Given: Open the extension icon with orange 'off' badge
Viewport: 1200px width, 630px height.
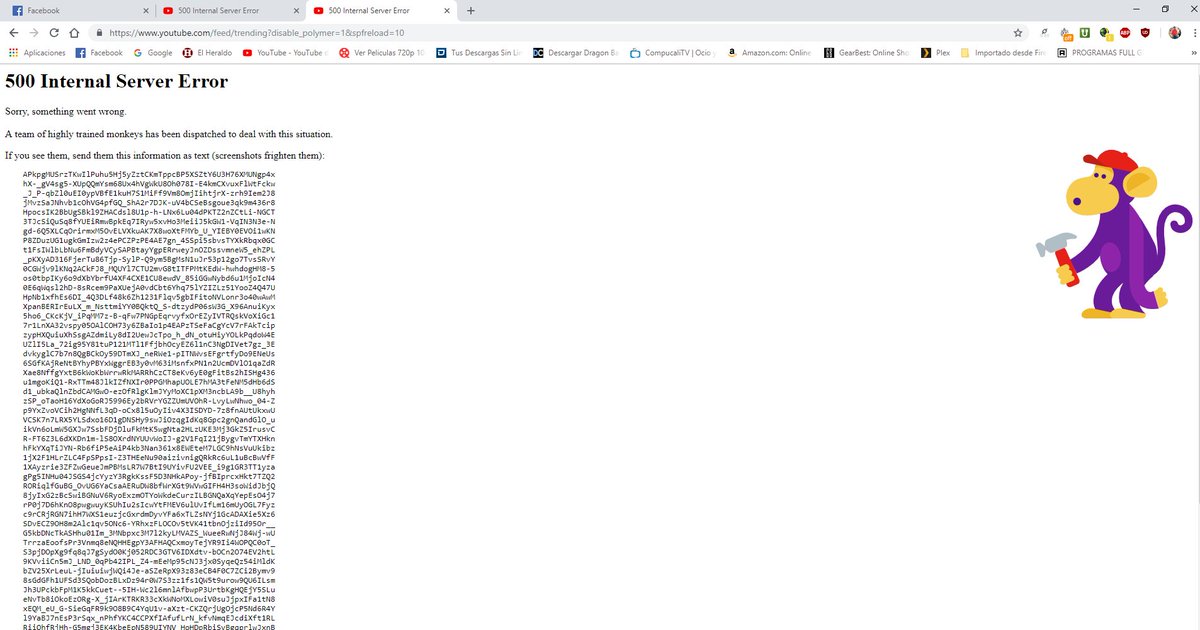Looking at the screenshot, I should (1066, 33).
